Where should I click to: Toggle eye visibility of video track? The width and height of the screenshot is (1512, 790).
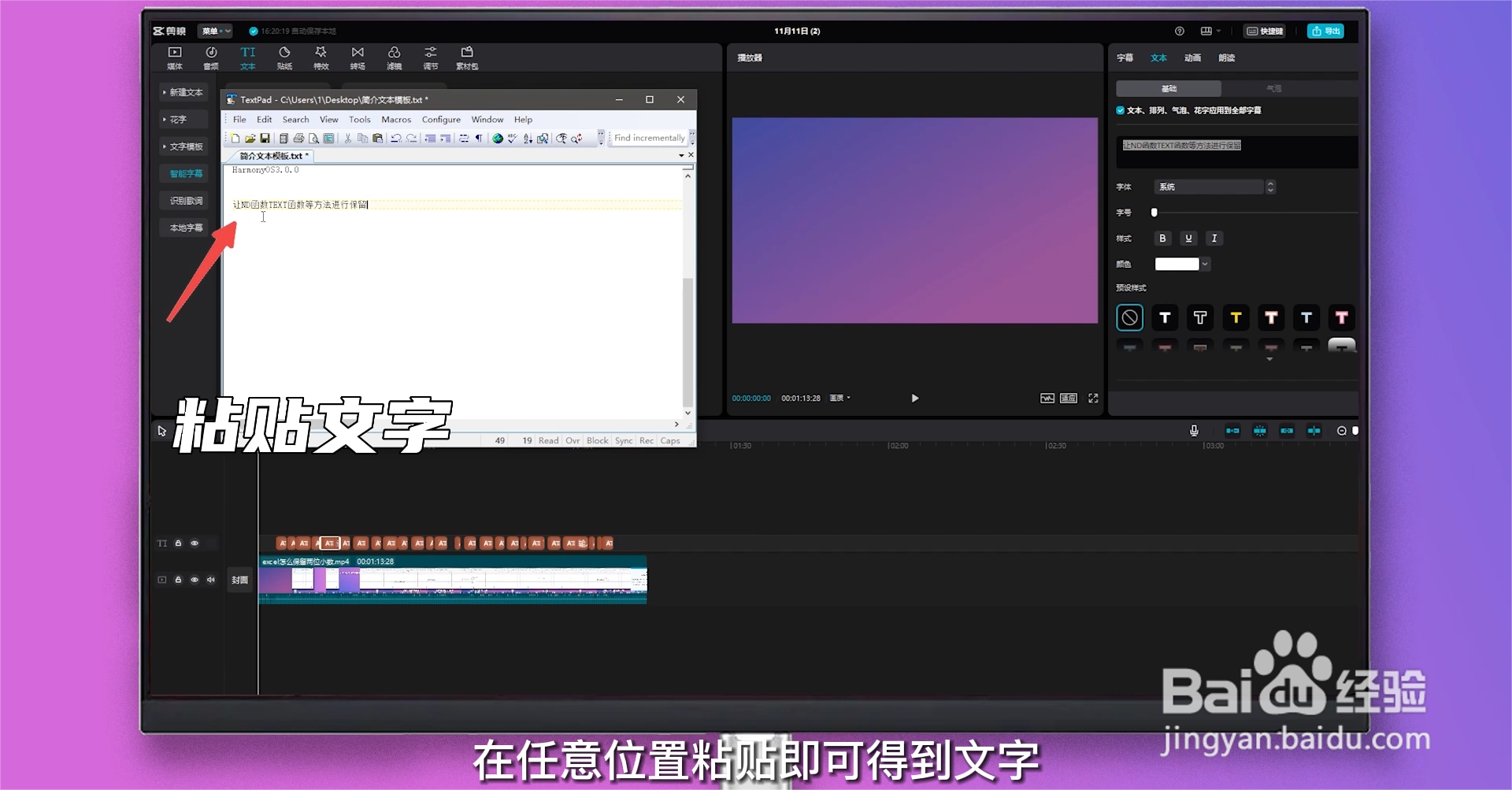click(x=195, y=580)
